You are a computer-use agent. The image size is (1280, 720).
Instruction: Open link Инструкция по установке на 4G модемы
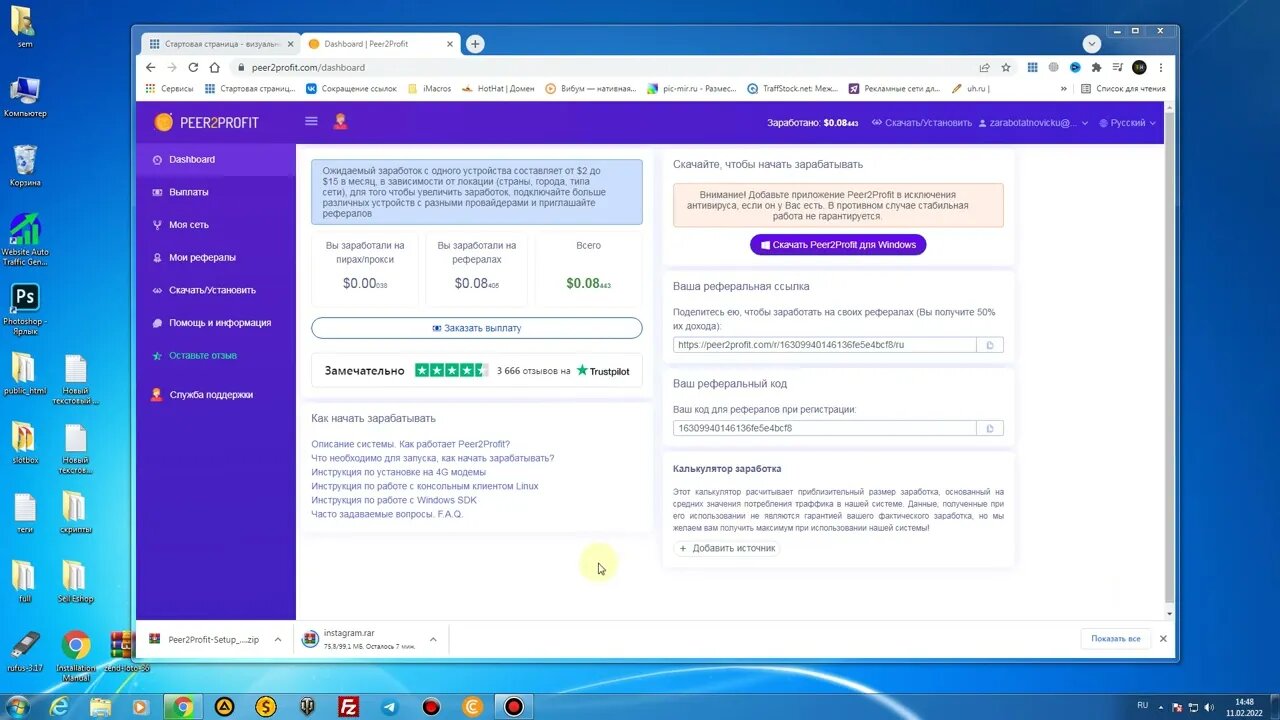pyautogui.click(x=398, y=472)
